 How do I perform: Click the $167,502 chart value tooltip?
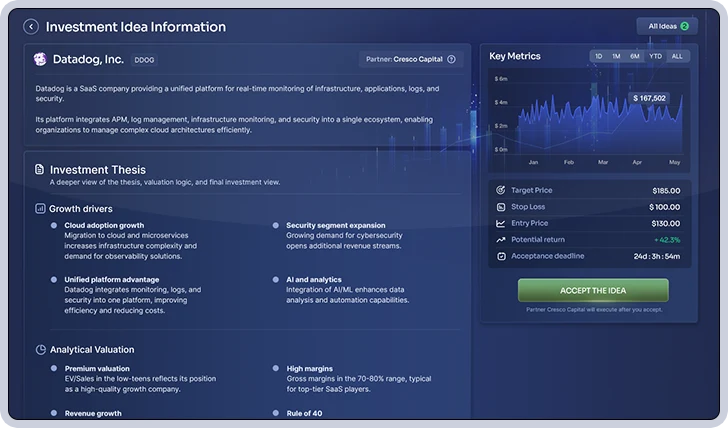point(649,98)
